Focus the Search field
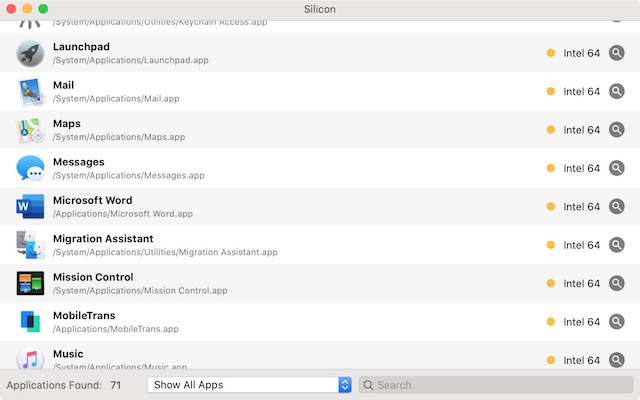Viewport: 640px width, 400px height. tap(496, 385)
